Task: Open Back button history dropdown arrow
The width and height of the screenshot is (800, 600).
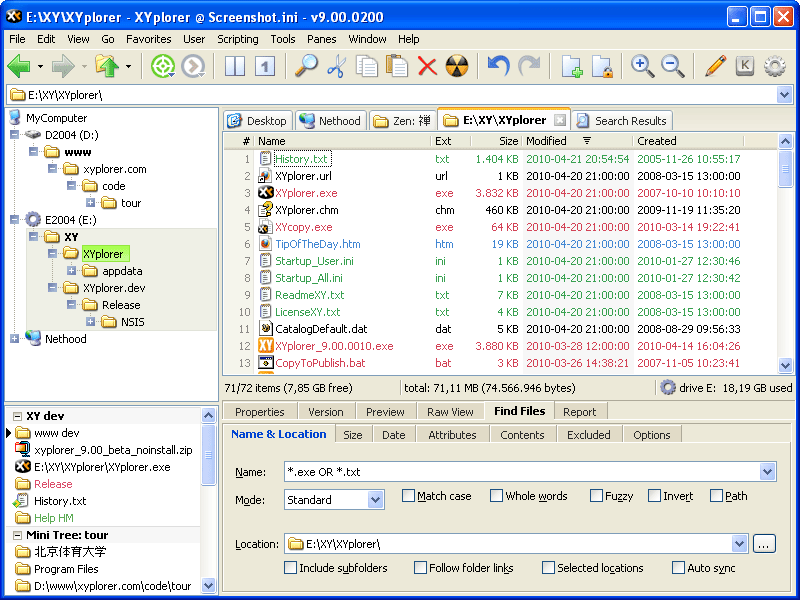Action: (x=40, y=66)
